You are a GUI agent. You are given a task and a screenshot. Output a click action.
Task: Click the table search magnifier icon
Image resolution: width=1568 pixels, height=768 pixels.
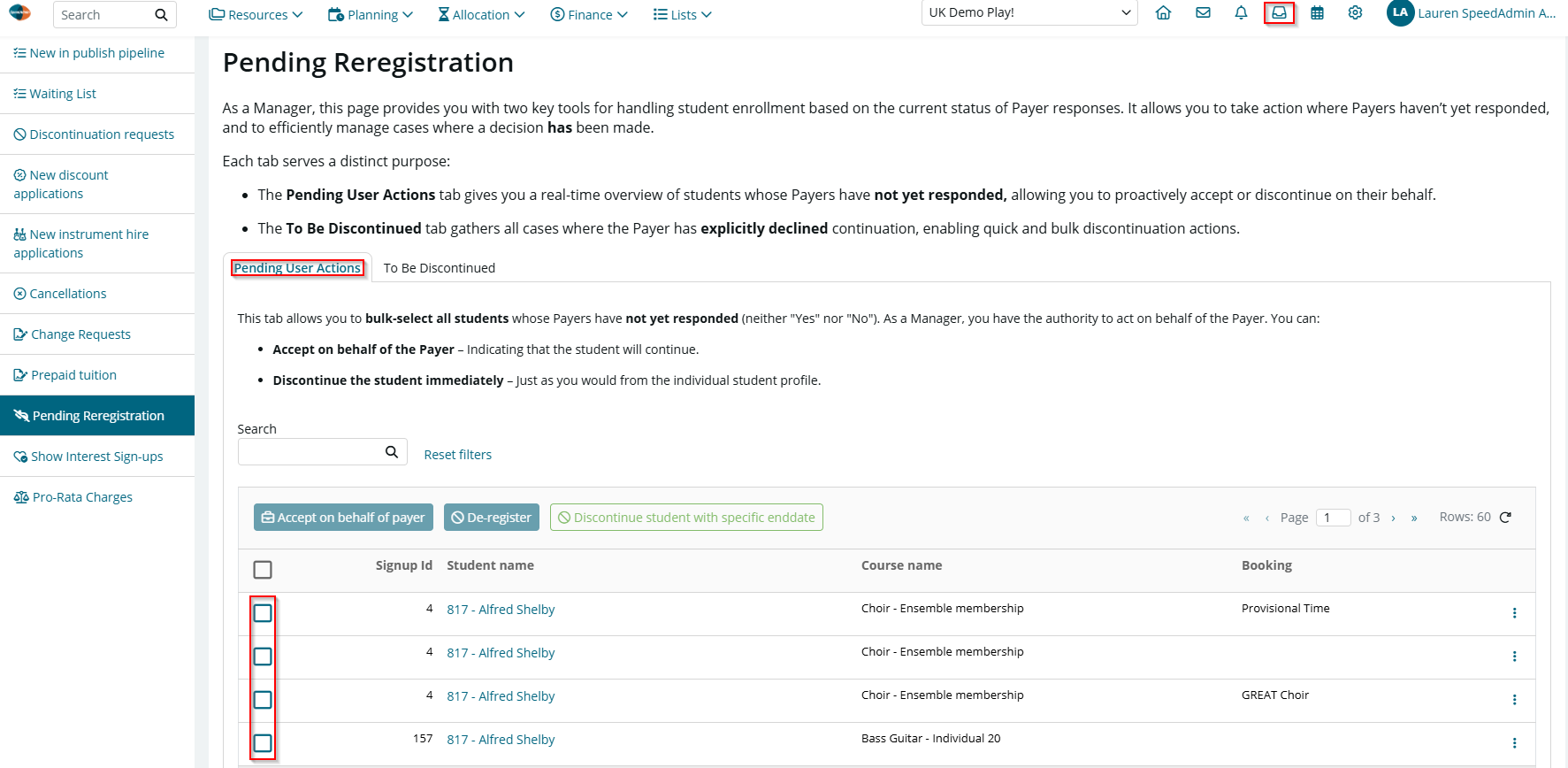point(392,452)
